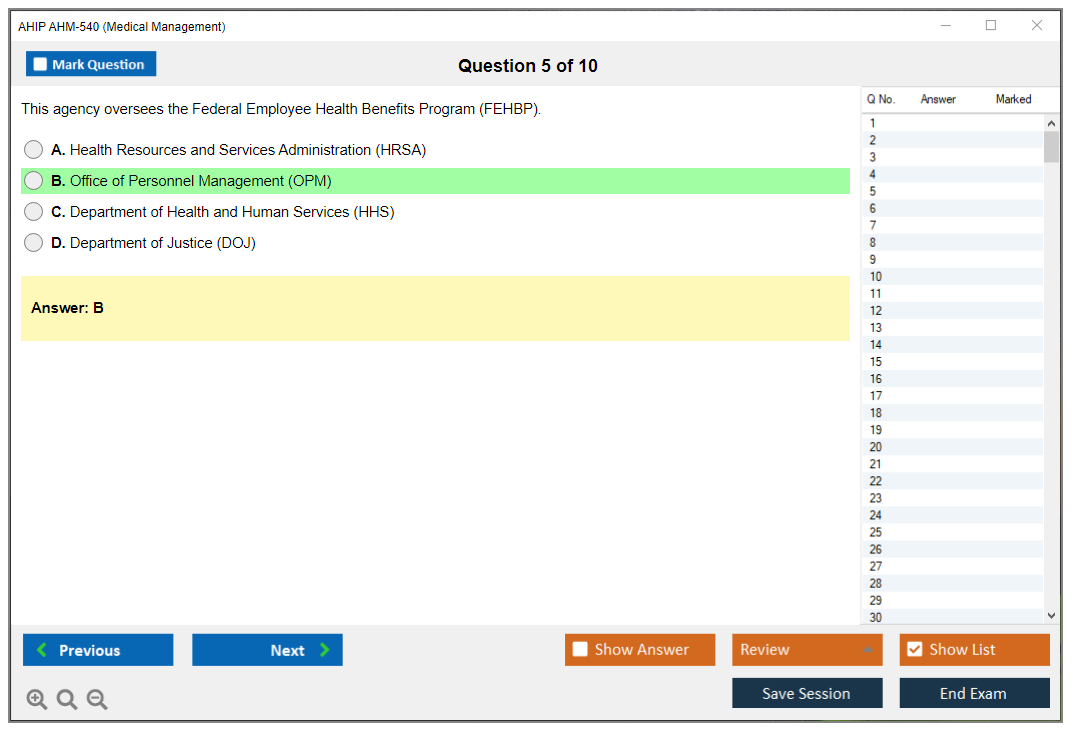The image size is (1075, 735).
Task: Uncheck the Show List checkbox
Action: (914, 650)
